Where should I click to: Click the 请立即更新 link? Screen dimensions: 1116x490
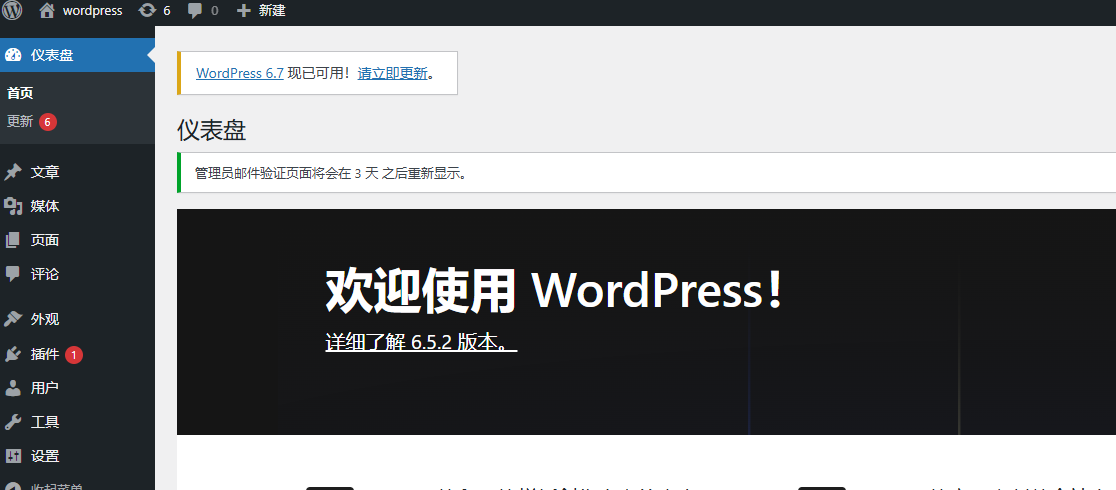tap(392, 73)
